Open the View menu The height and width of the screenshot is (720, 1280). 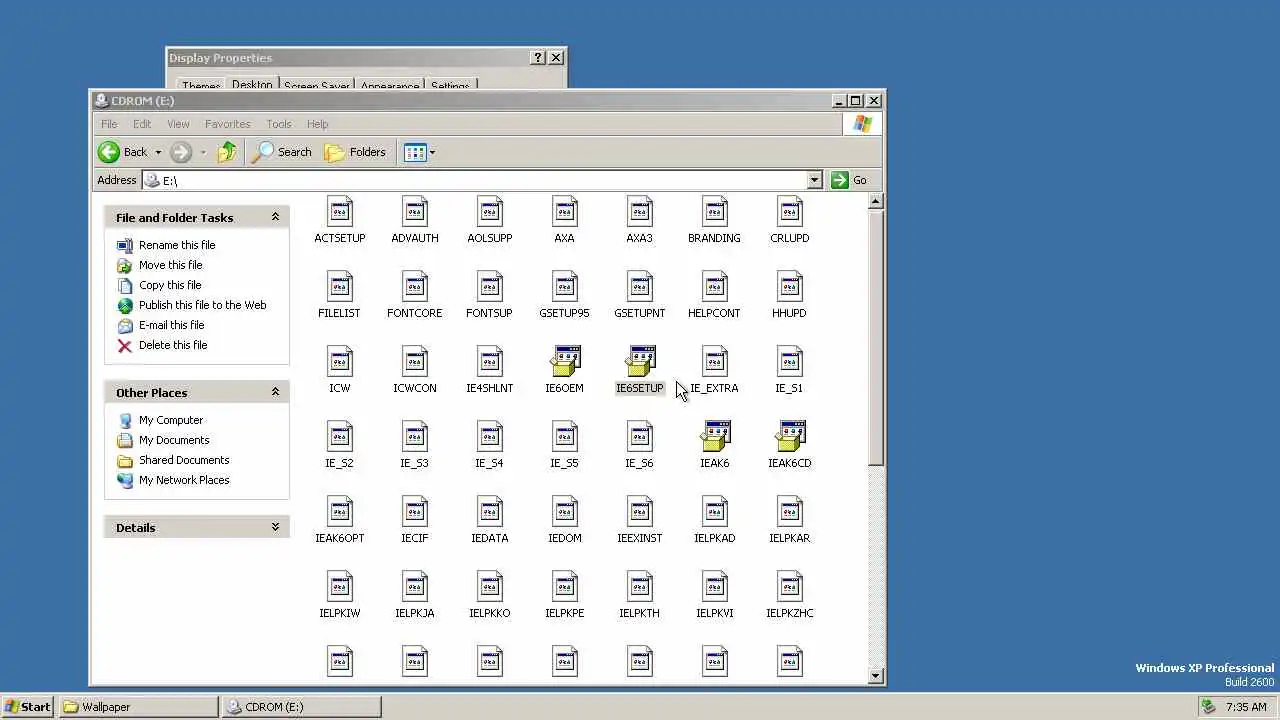pyautogui.click(x=178, y=124)
